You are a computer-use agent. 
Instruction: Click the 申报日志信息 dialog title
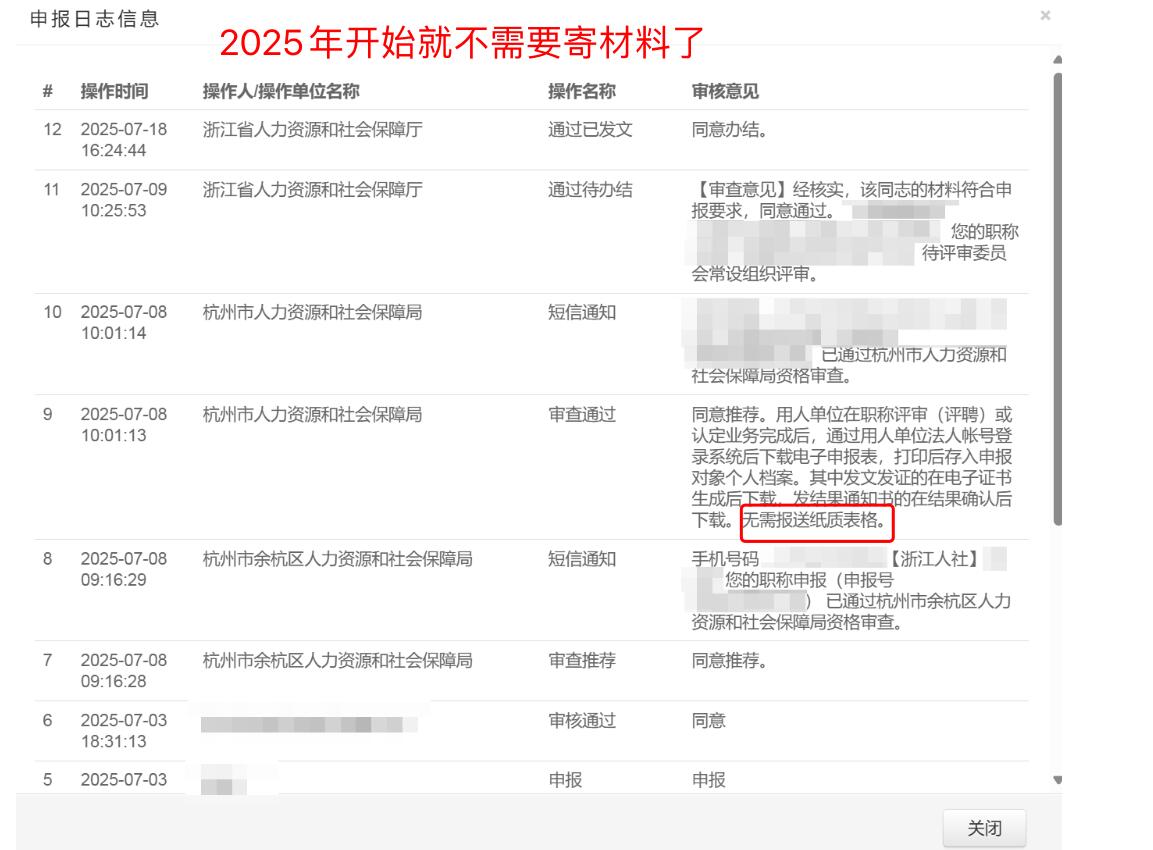click(94, 19)
